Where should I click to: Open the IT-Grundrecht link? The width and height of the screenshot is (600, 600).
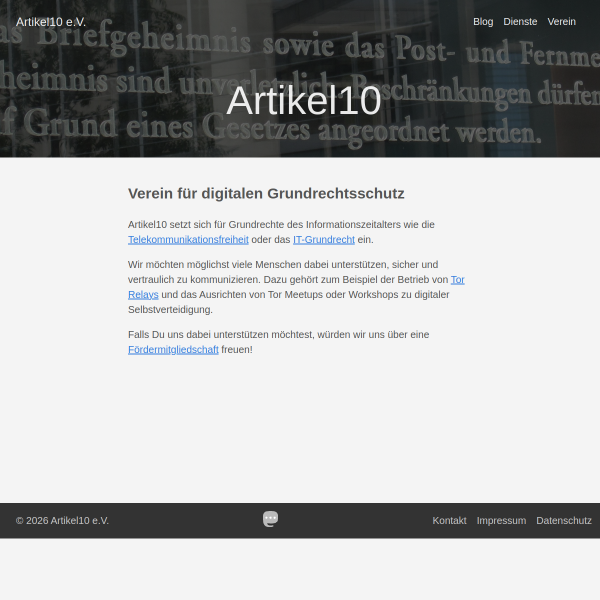click(324, 240)
